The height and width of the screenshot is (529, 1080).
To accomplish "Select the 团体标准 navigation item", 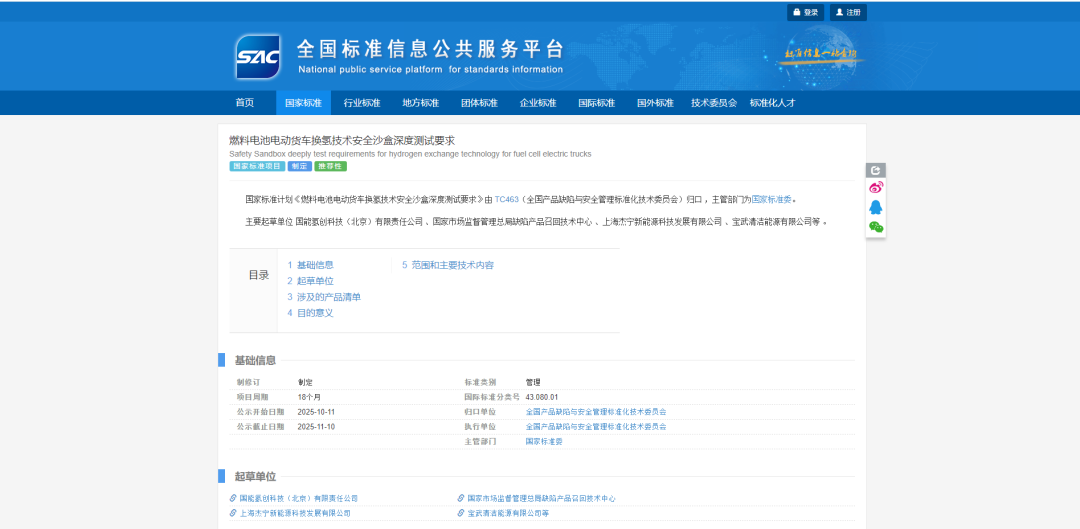I will coord(479,103).
